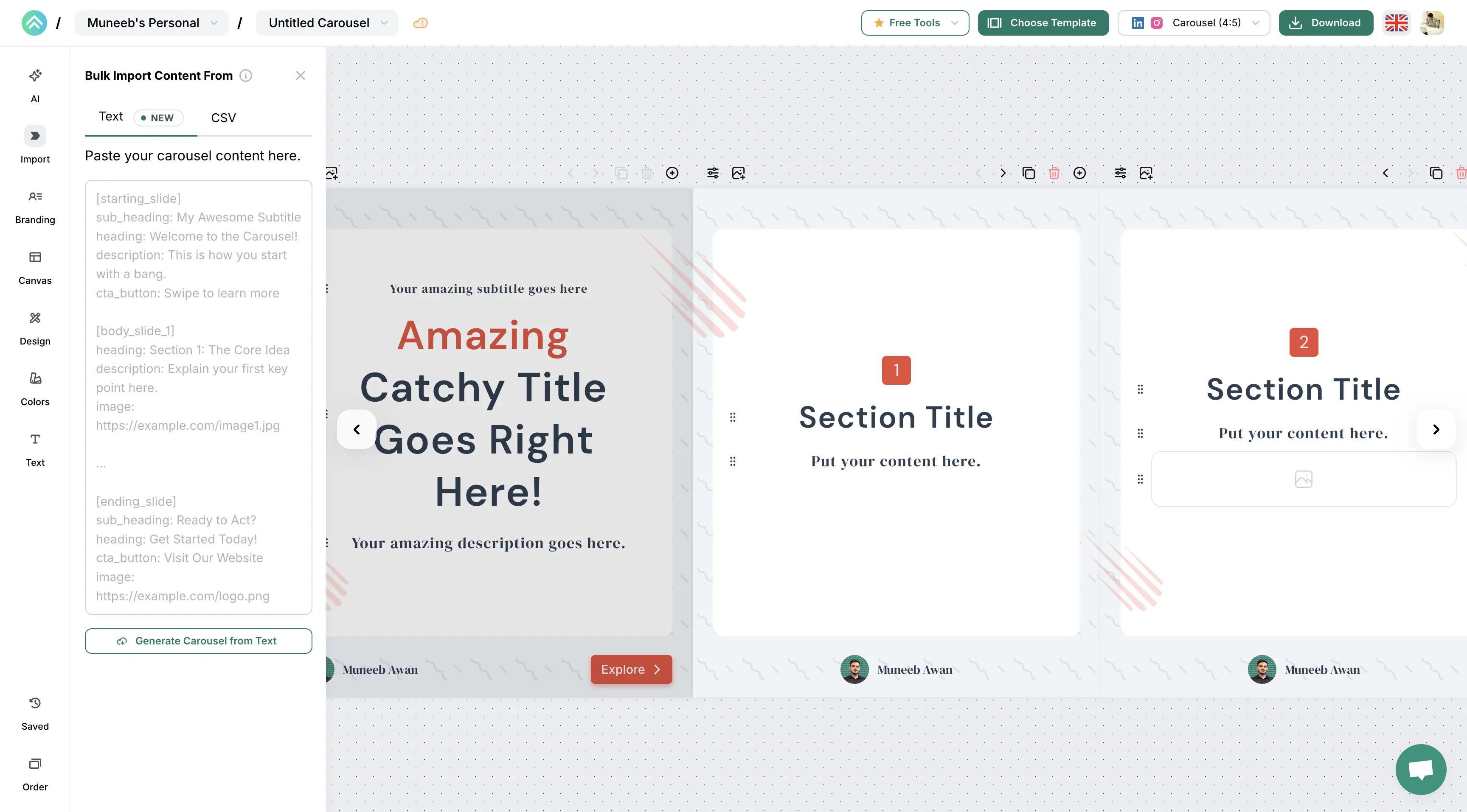The image size is (1467, 812).
Task: Click info icon beside Bulk Import title
Action: 245,76
